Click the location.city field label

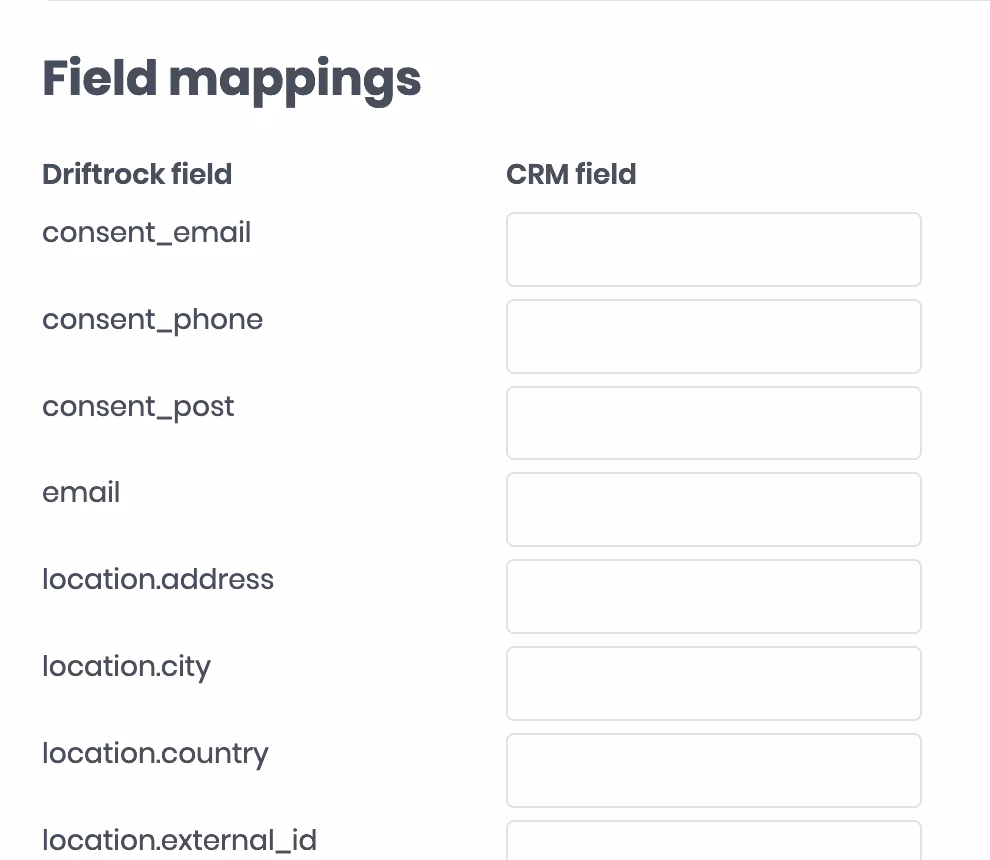[126, 667]
